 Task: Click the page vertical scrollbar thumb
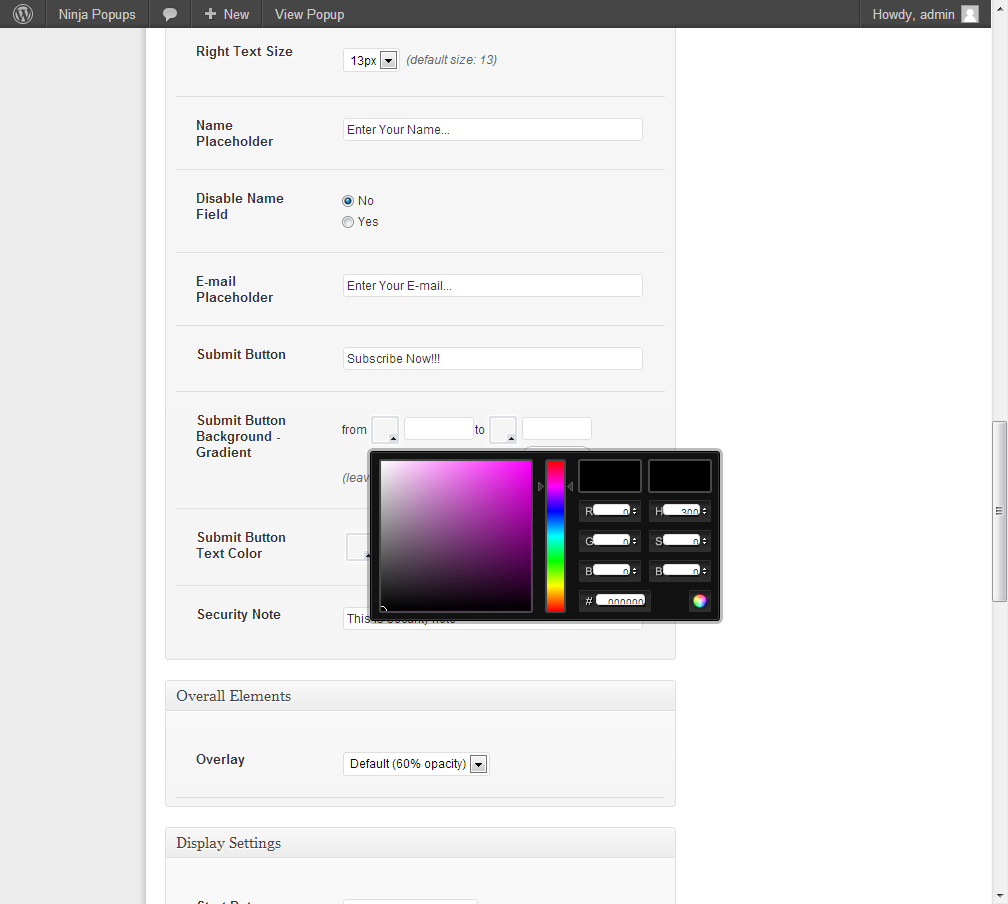(x=999, y=511)
